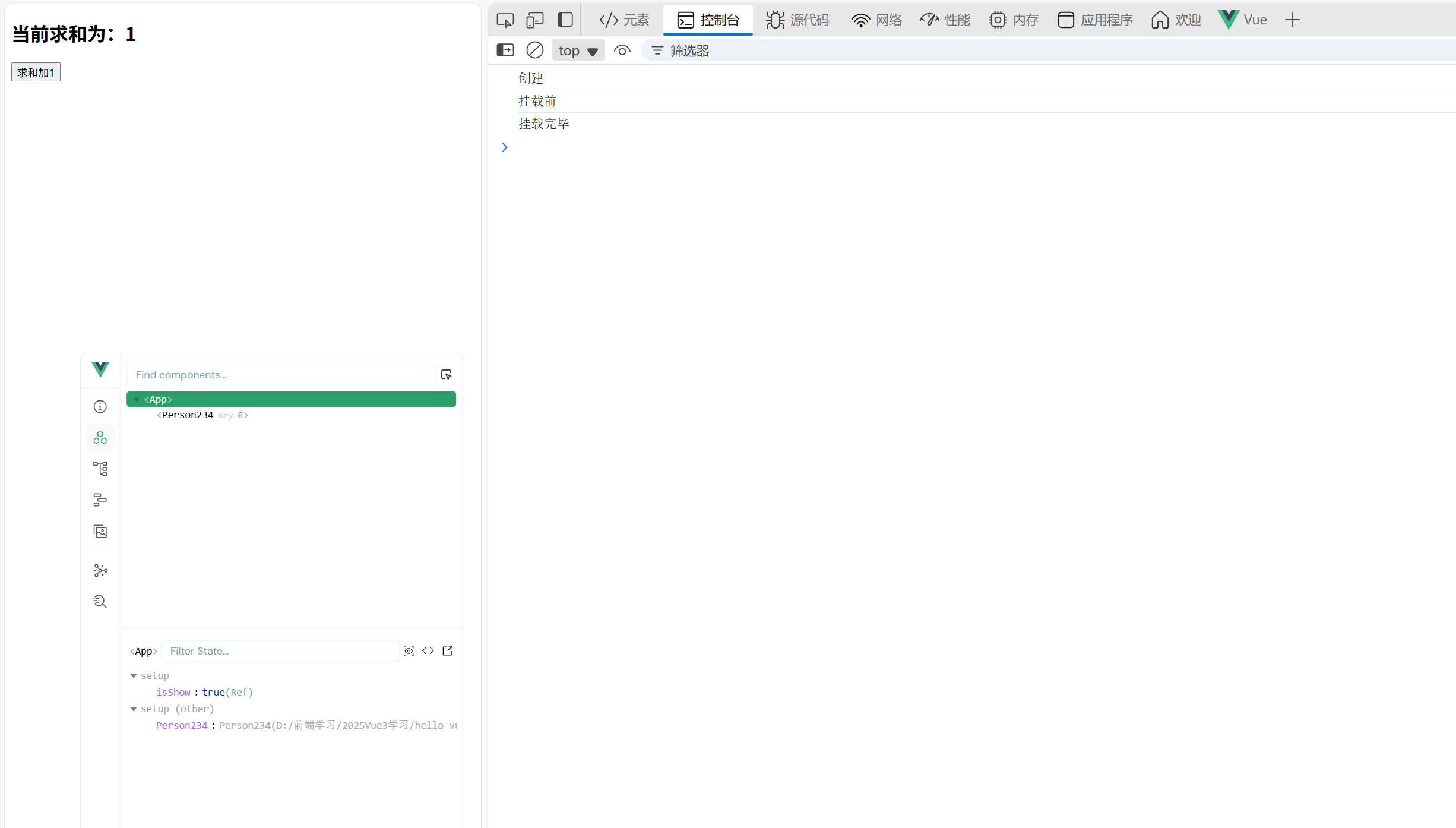The height and width of the screenshot is (828, 1456).
Task: Open the Pages tree icon in the sidebar
Action: point(100,469)
